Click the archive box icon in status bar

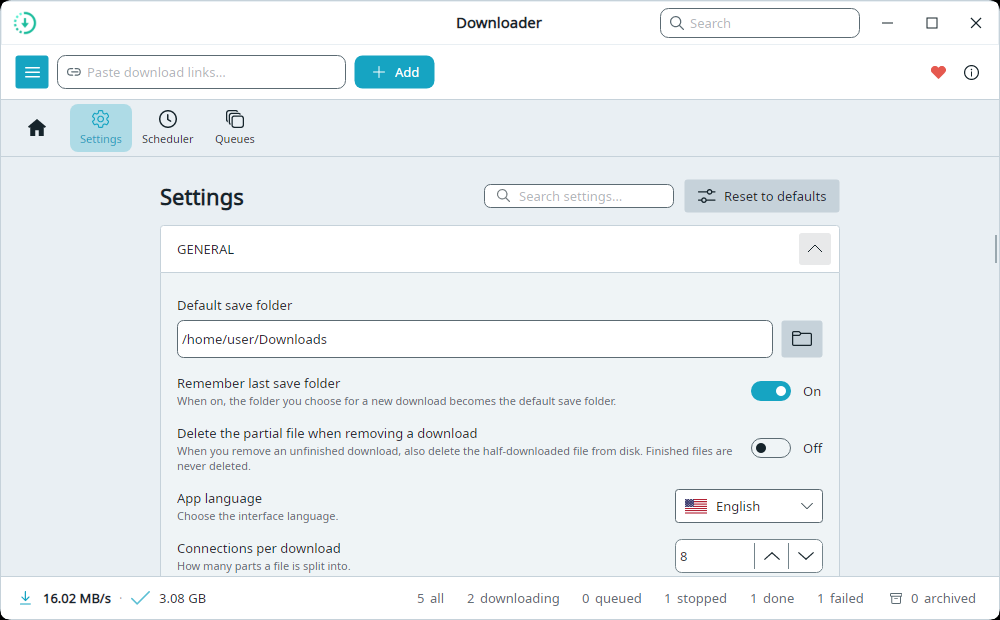pos(896,598)
